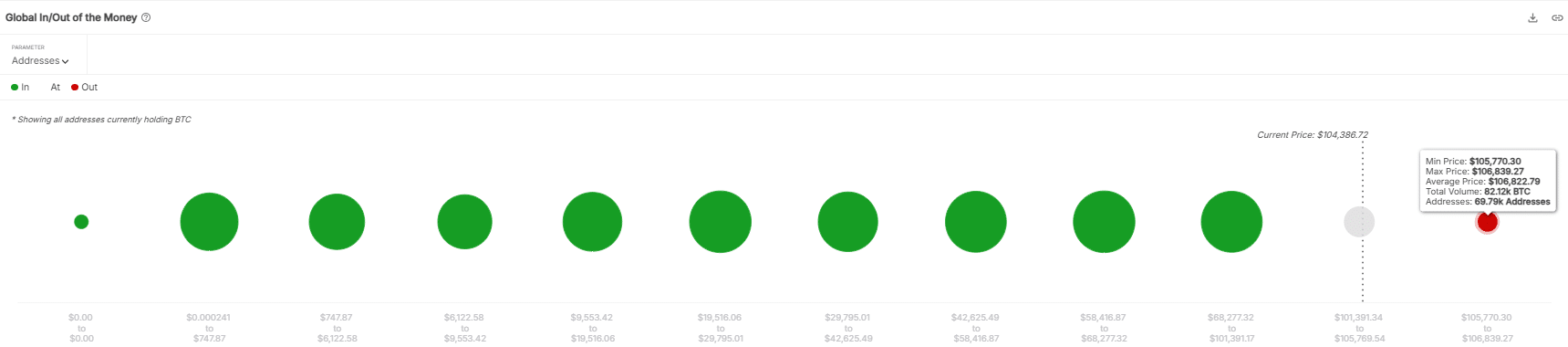Select the bubble for $19,516.06 to $29,795.01
Viewport: 1568px width, 347px height.
coord(720,222)
